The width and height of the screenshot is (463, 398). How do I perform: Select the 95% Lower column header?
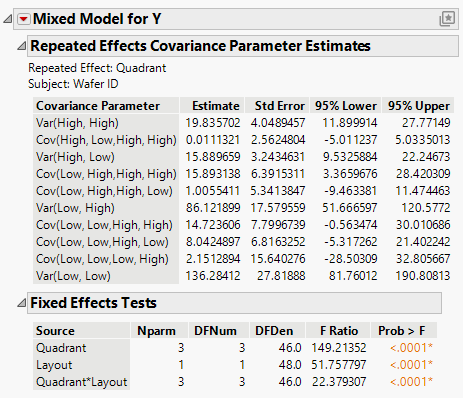tap(346, 106)
